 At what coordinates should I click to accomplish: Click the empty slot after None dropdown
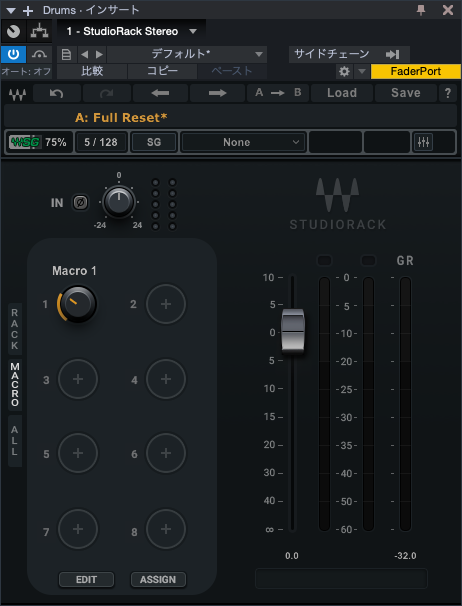(x=335, y=142)
